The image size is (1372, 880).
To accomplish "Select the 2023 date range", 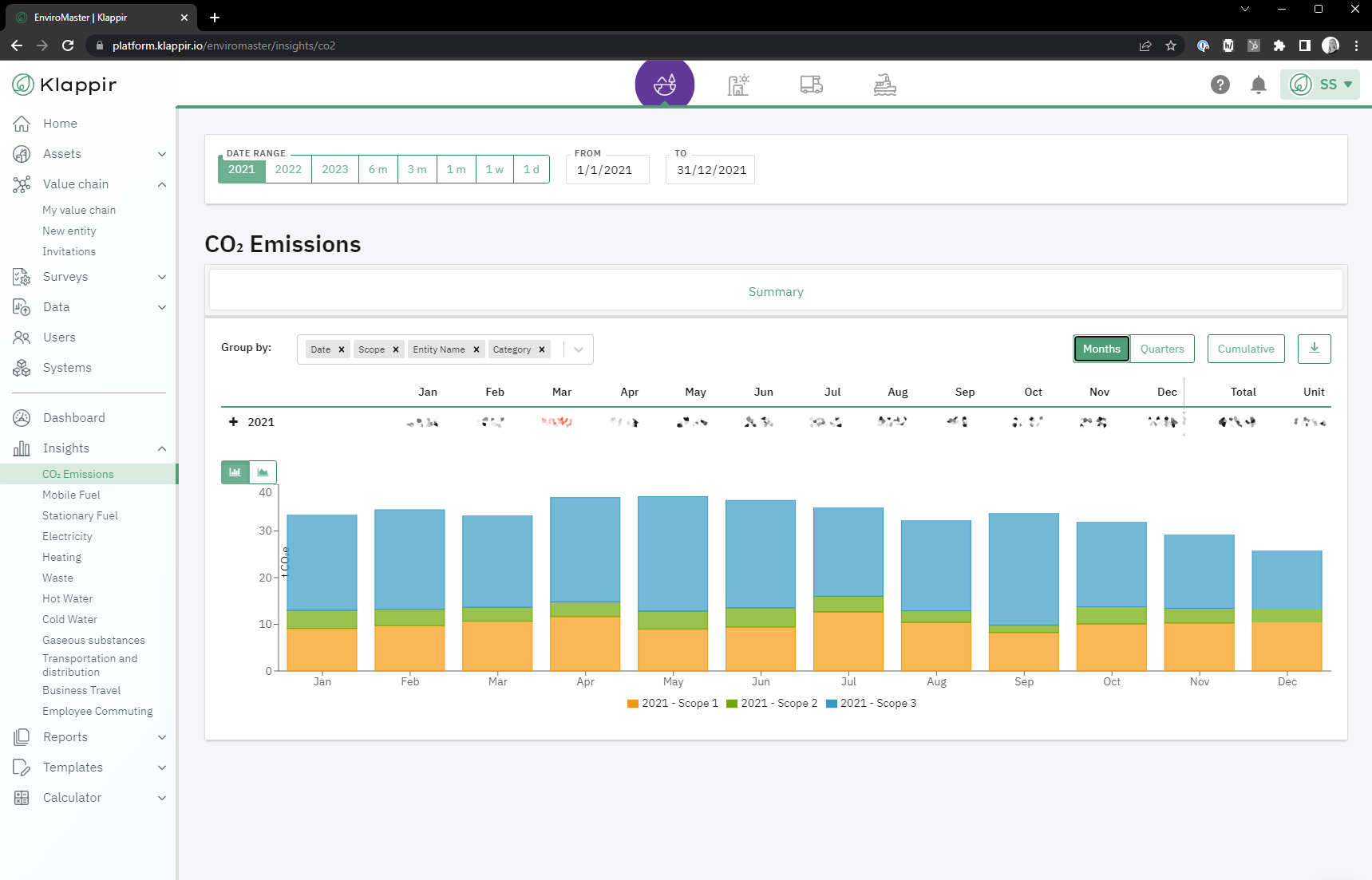I will tap(335, 169).
